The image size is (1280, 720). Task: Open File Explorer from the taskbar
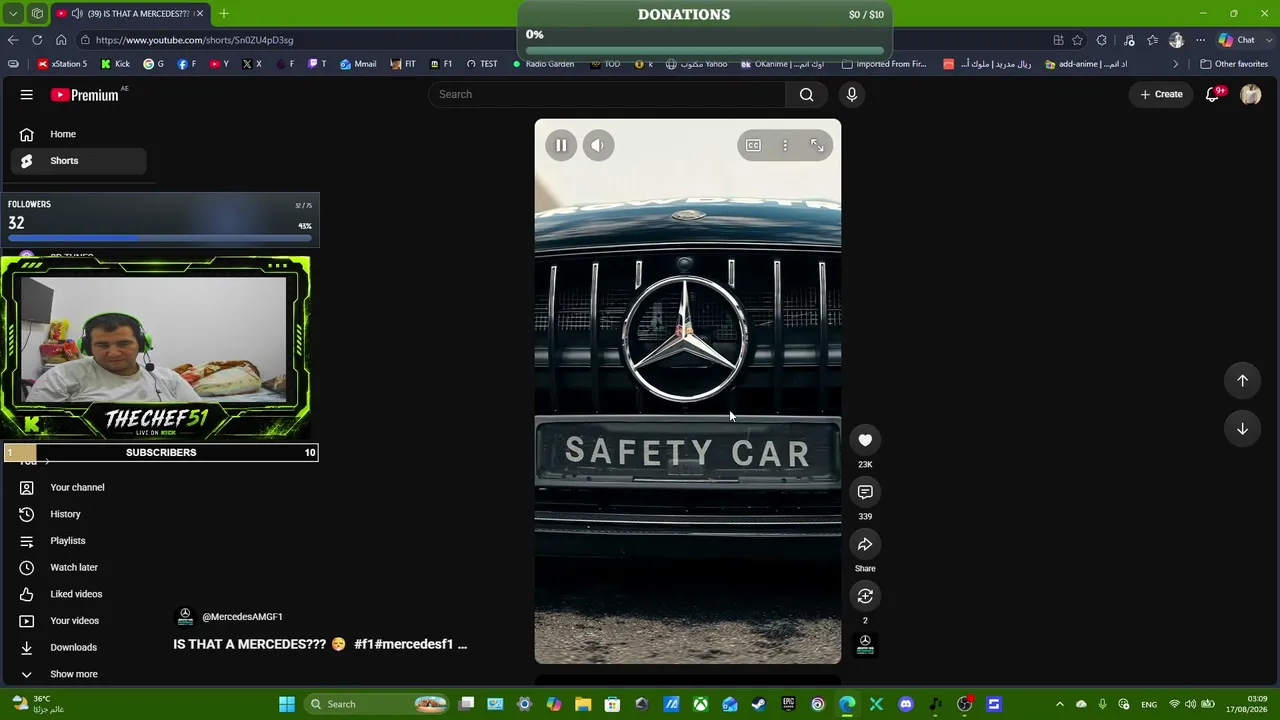pyautogui.click(x=583, y=704)
